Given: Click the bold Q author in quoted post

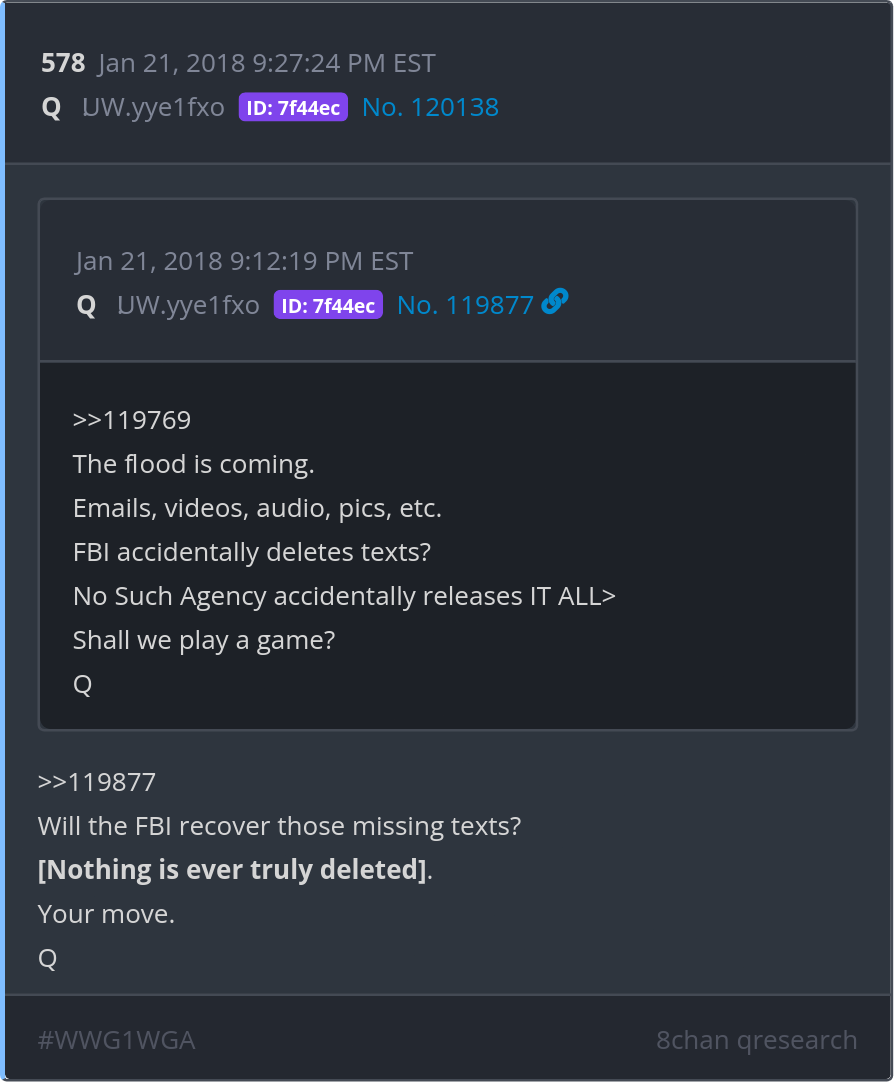Looking at the screenshot, I should [x=86, y=305].
